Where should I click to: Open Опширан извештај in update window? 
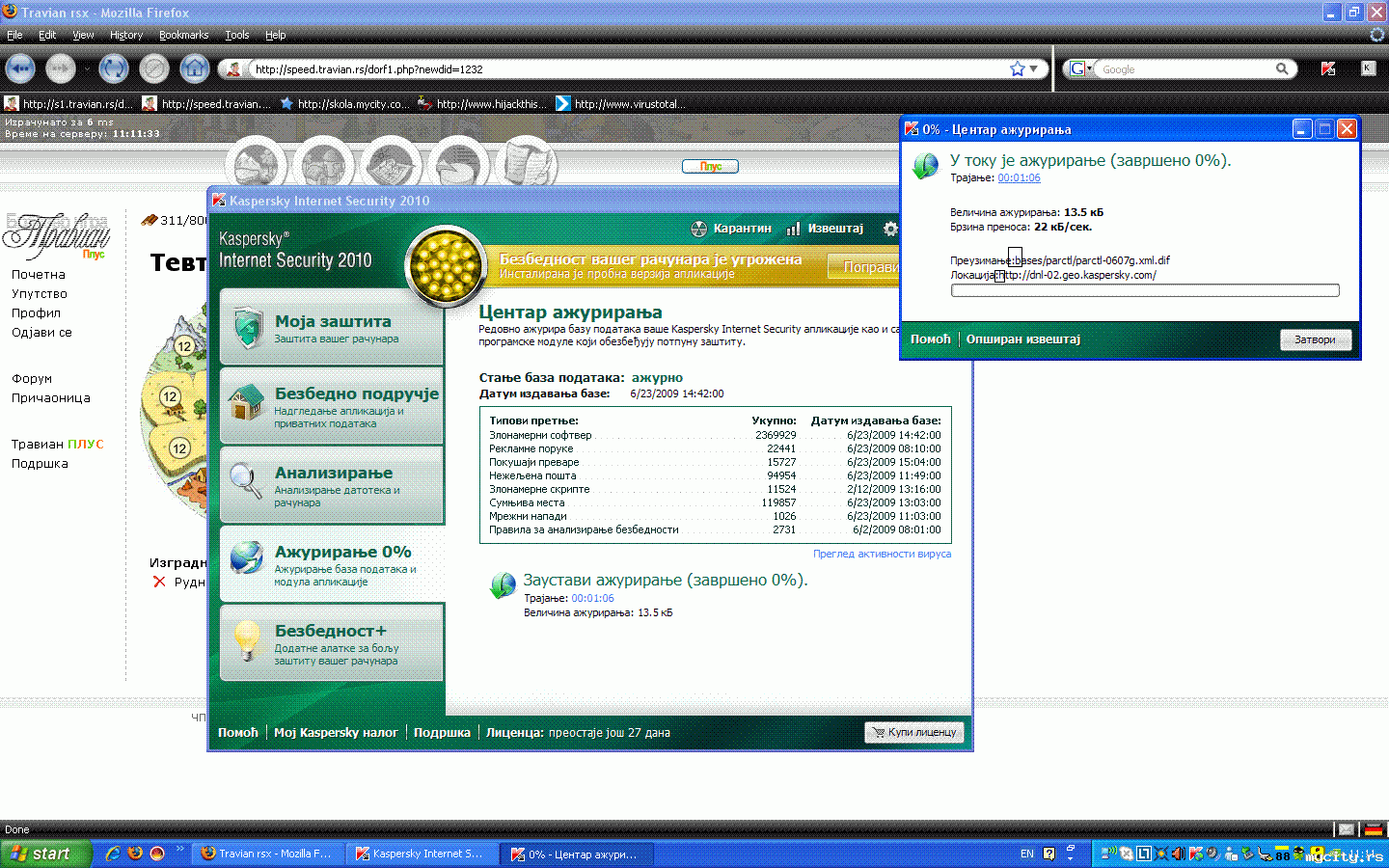(1023, 339)
